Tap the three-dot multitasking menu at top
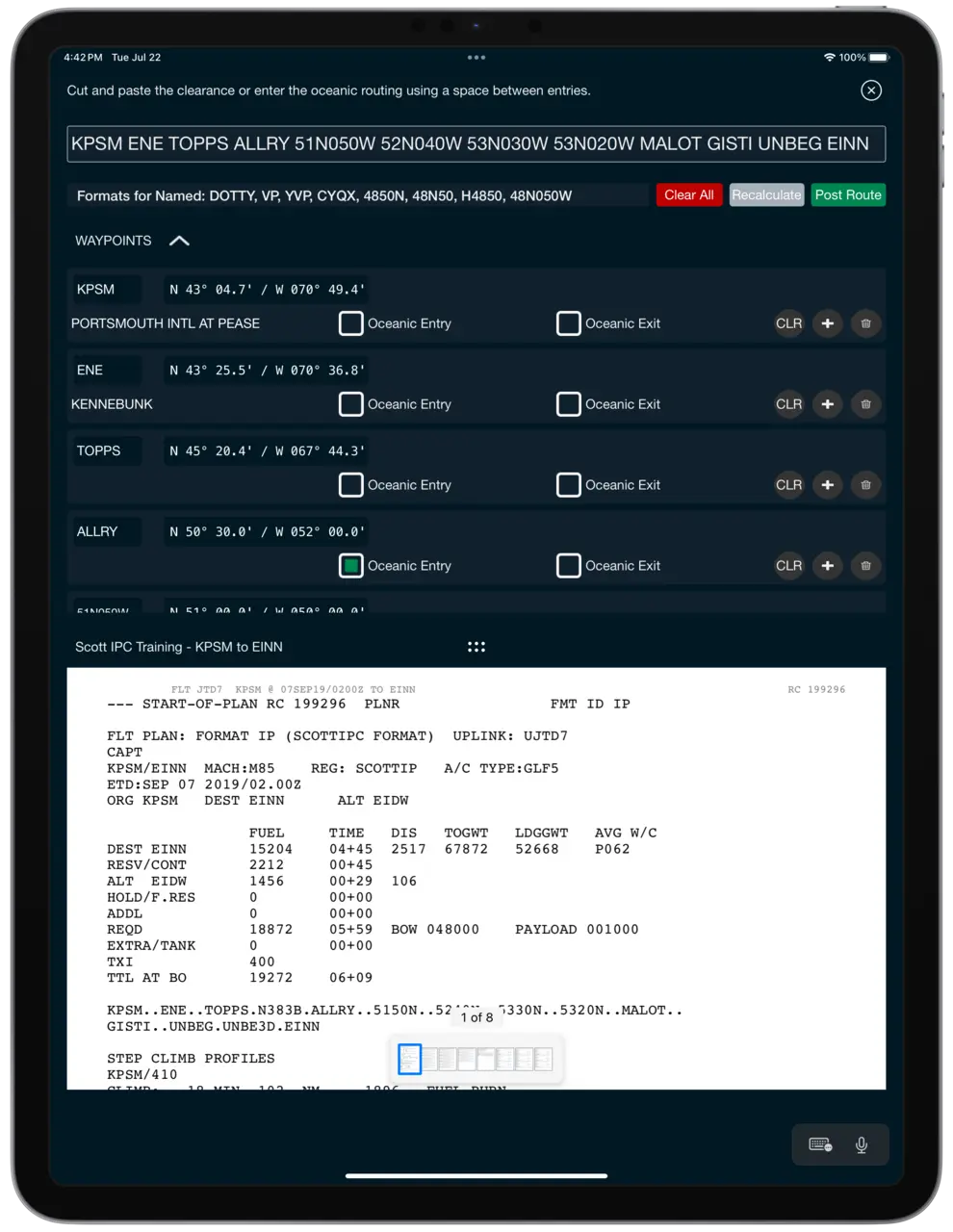The width and height of the screenshot is (953, 1232). pos(476,58)
